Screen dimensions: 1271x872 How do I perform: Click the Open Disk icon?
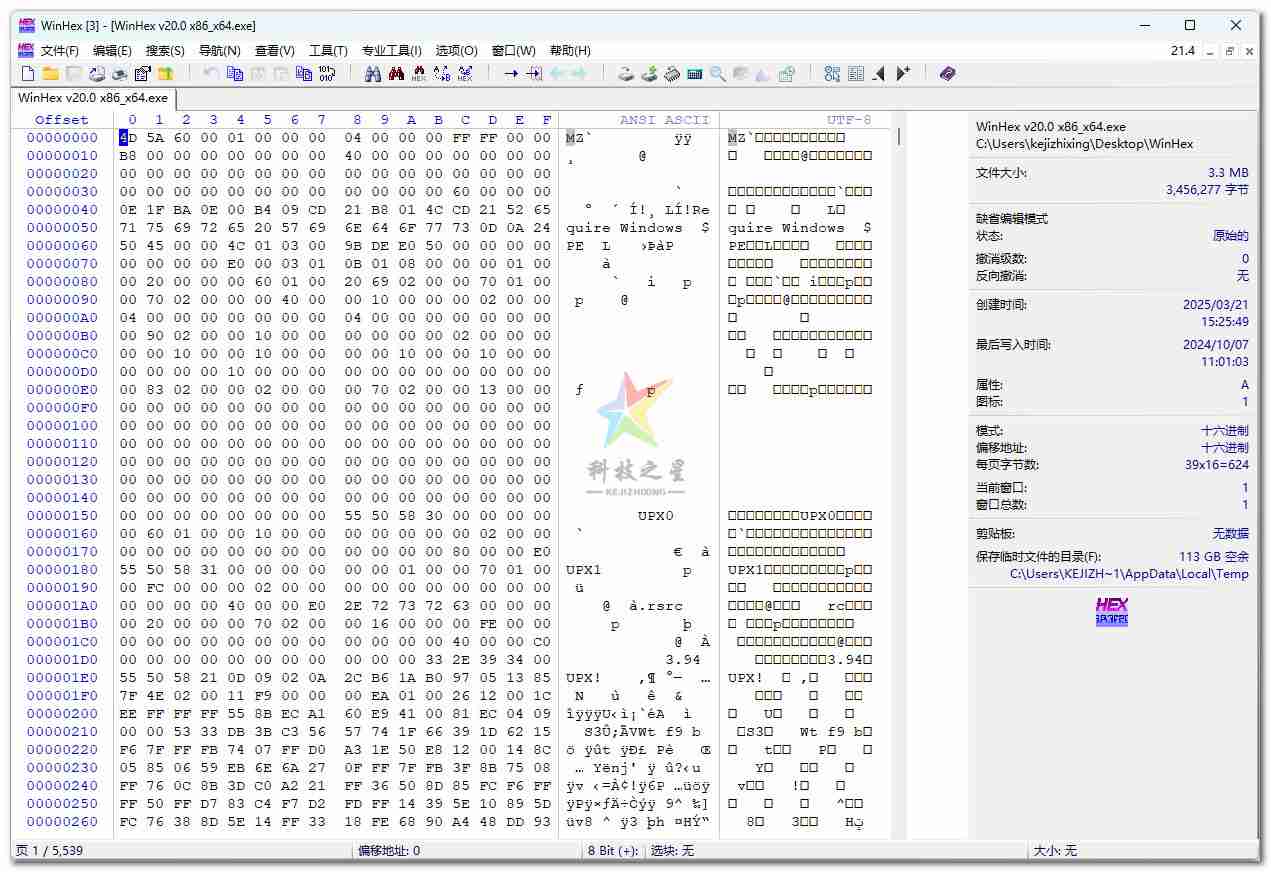click(x=626, y=74)
